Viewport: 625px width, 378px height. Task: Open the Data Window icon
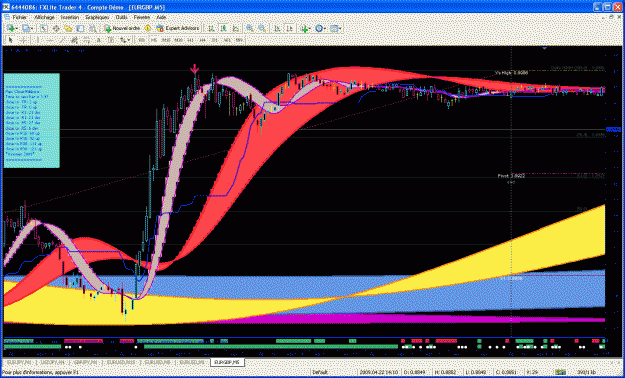pos(56,28)
